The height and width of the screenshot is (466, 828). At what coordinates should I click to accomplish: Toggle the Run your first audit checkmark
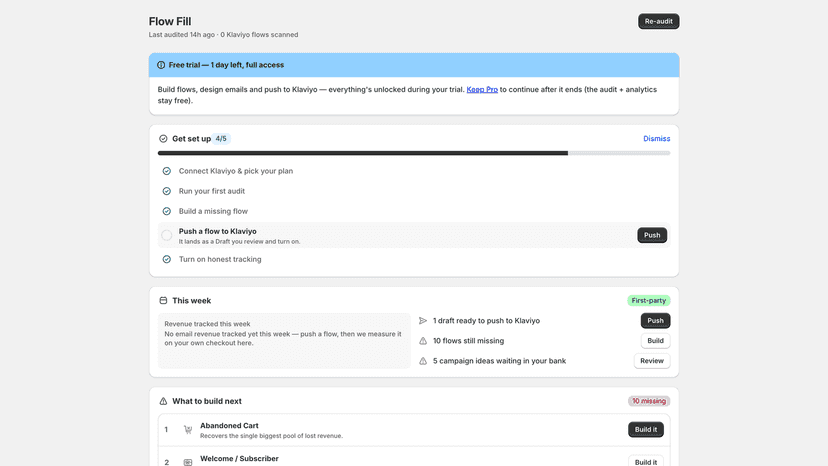tap(167, 191)
